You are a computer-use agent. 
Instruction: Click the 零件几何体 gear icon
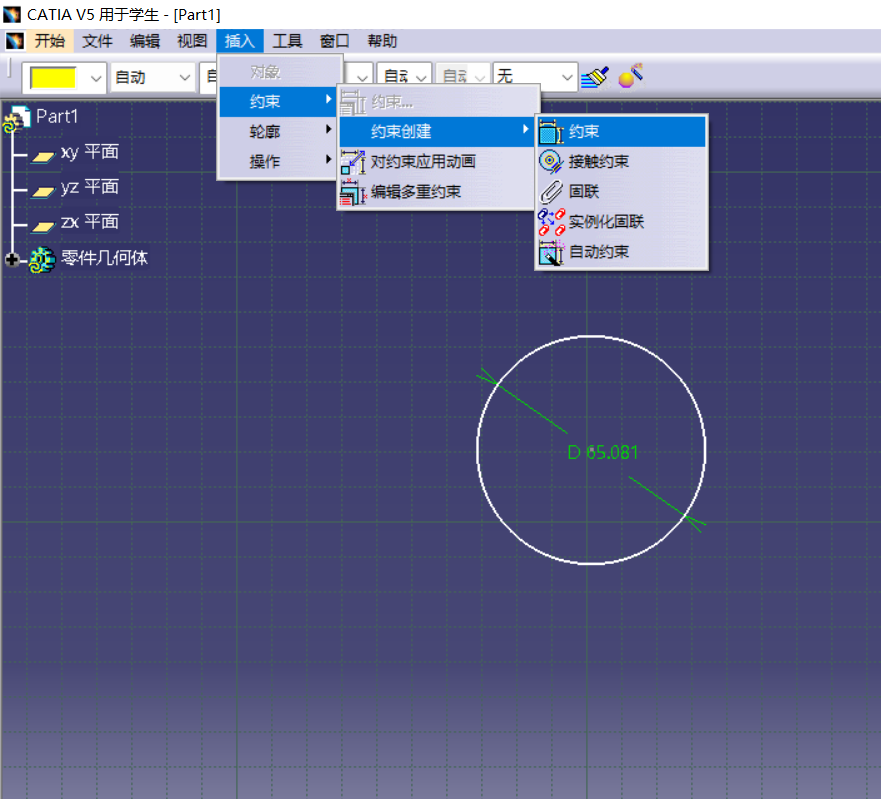pyautogui.click(x=42, y=260)
